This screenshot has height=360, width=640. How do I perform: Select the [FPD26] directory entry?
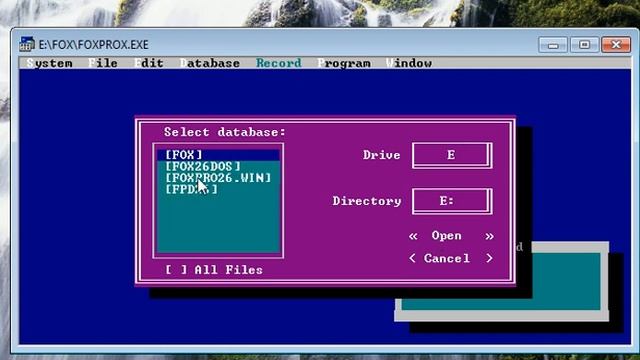coord(218,189)
